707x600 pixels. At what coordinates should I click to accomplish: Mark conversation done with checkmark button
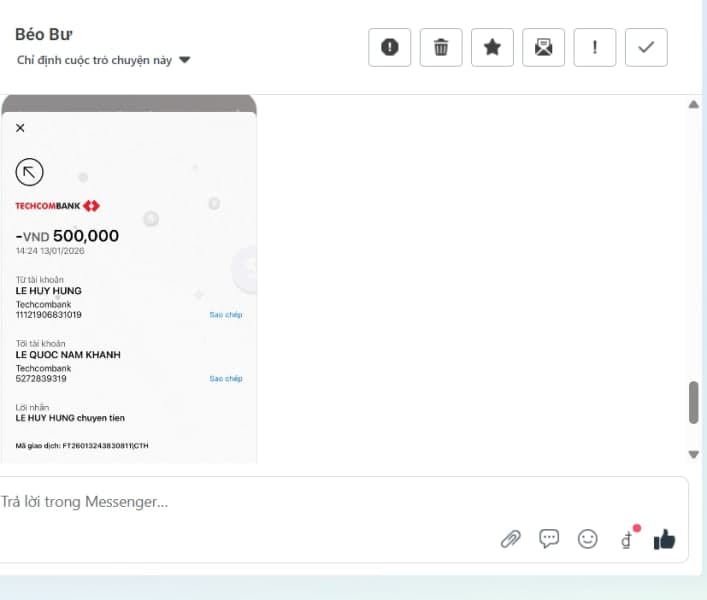[646, 47]
